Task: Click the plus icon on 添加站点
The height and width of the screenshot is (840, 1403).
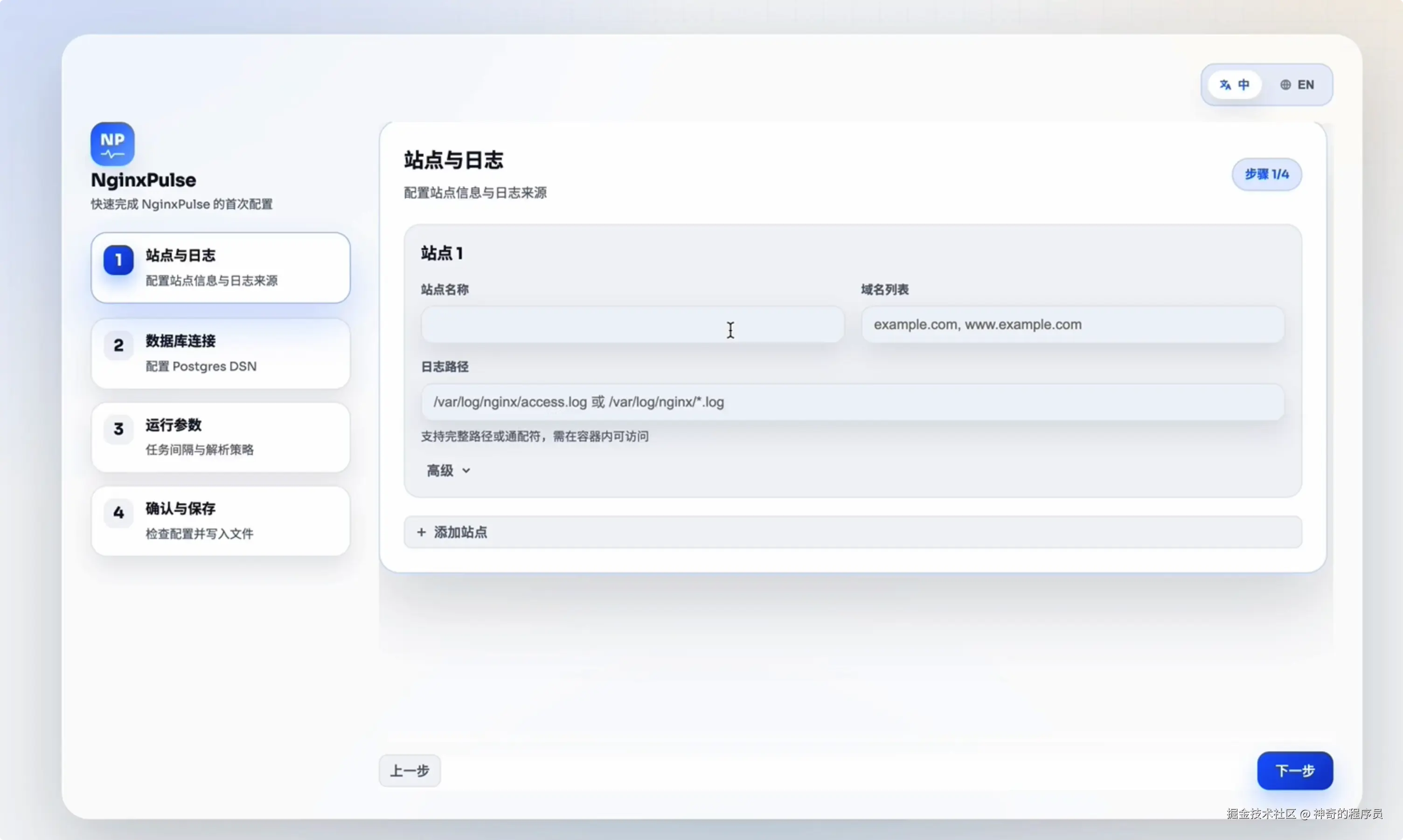Action: pos(421,532)
